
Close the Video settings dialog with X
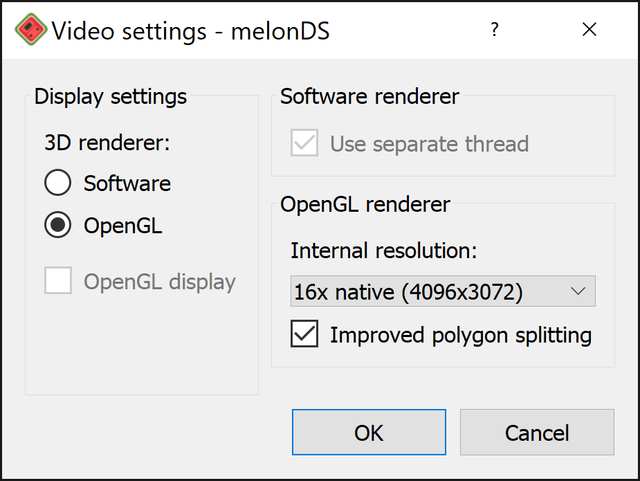[x=589, y=29]
